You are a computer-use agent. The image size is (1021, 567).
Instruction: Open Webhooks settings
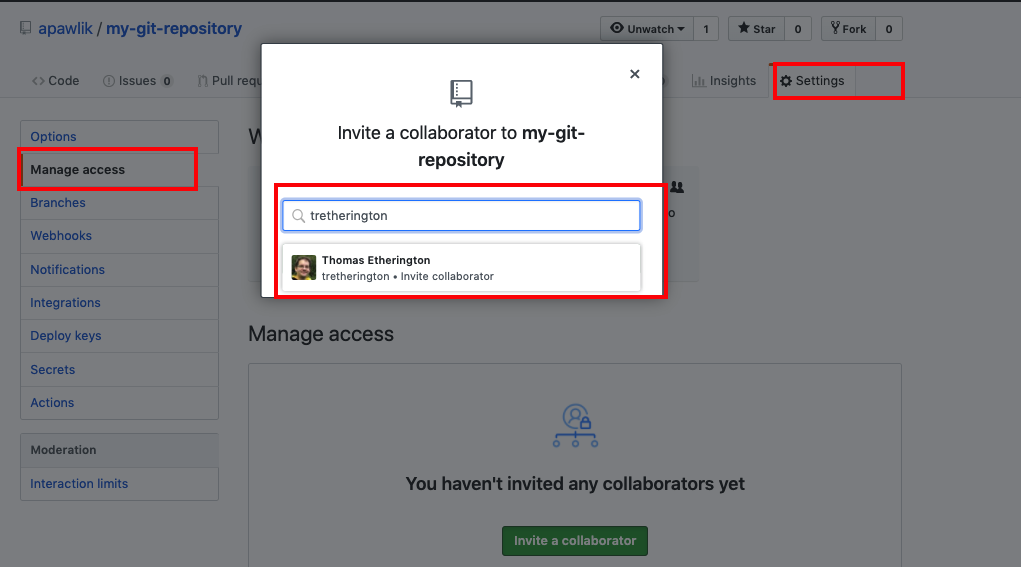point(119,236)
